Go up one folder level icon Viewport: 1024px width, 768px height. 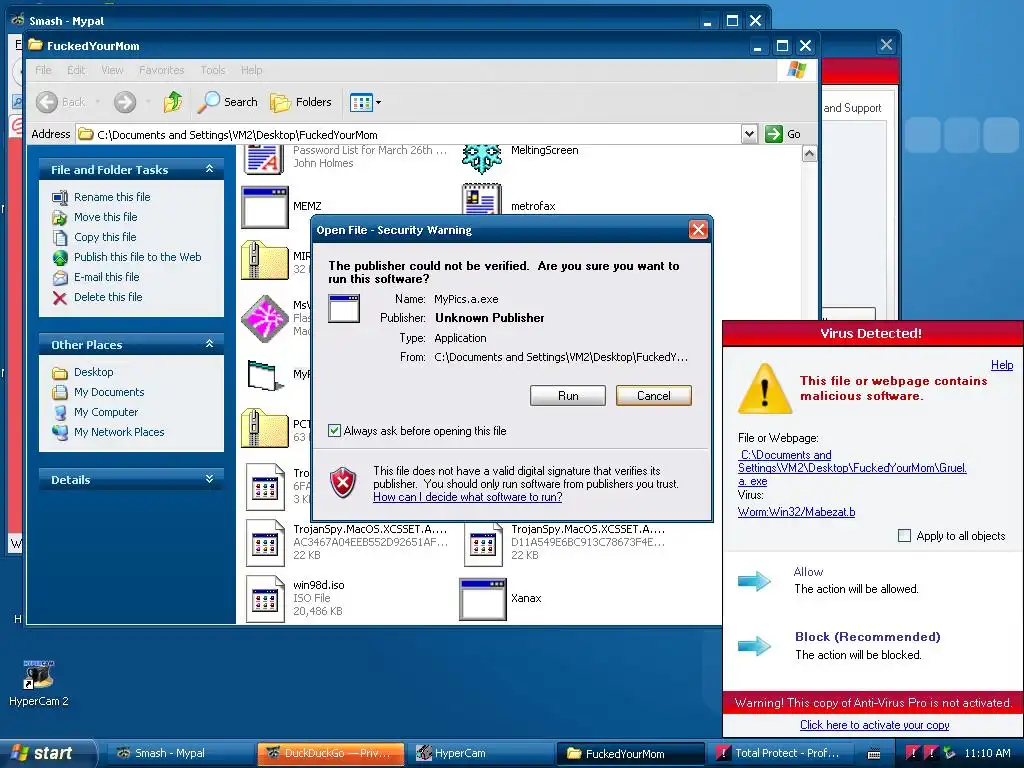(173, 102)
